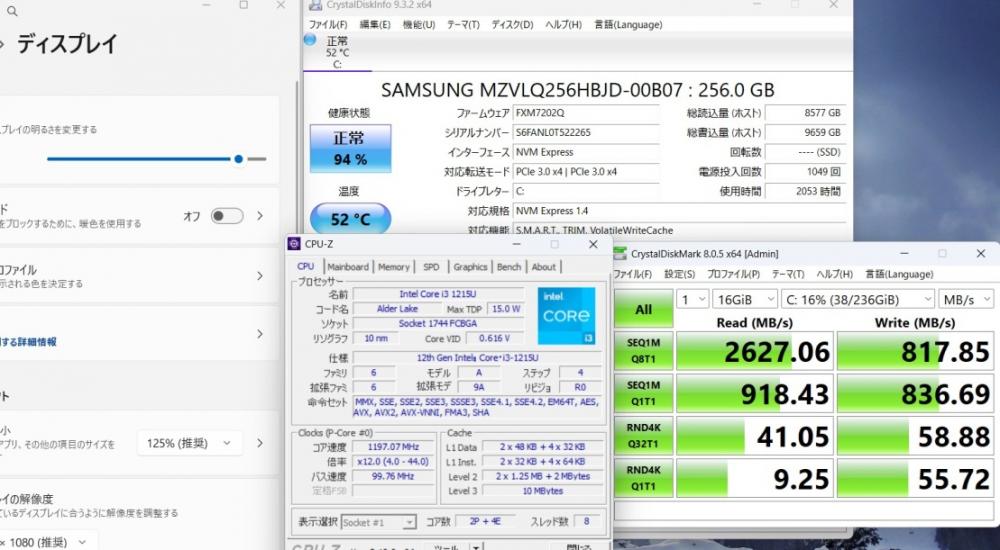Switch to the Memory tab in CPU-Z
Viewport: 1000px width, 550px height.
point(393,267)
